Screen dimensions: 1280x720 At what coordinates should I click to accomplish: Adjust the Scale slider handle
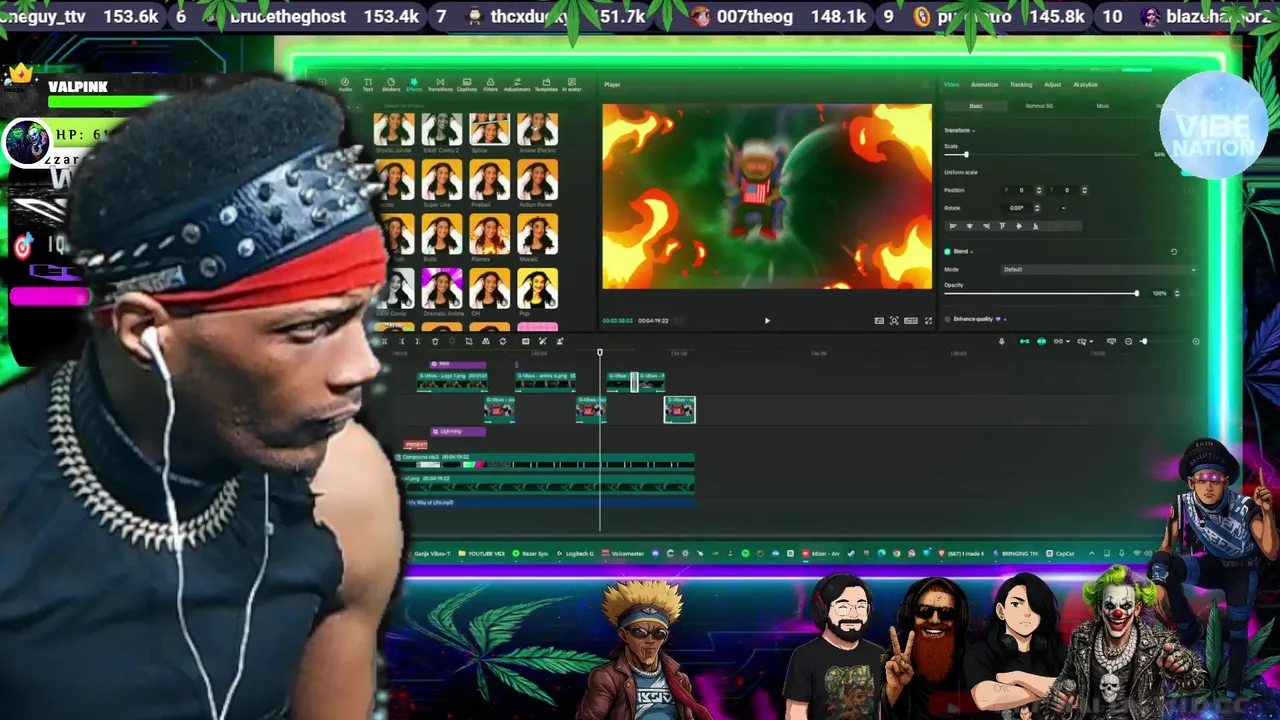pyautogui.click(x=966, y=154)
